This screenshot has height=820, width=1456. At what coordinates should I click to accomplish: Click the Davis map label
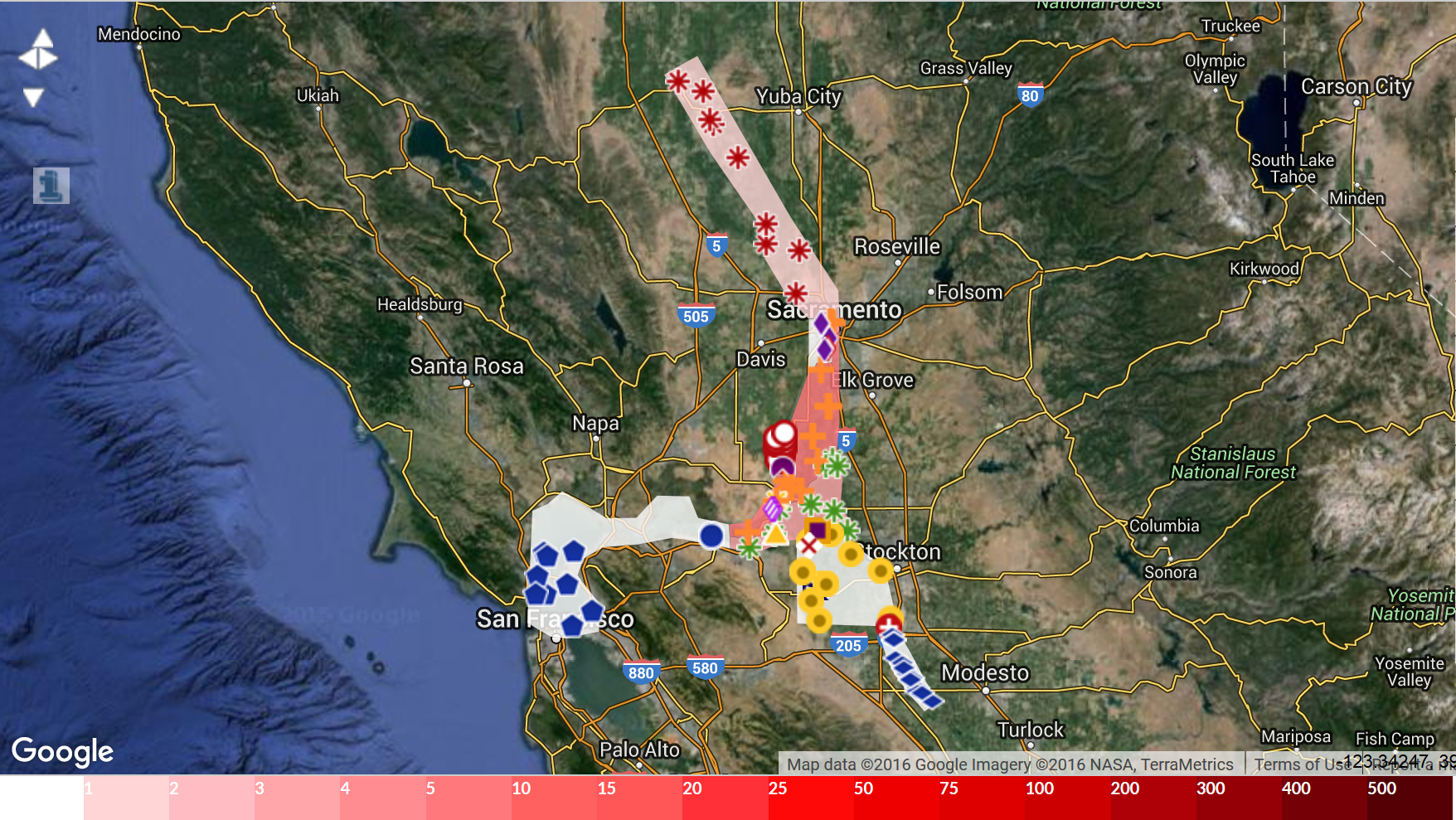point(760,359)
